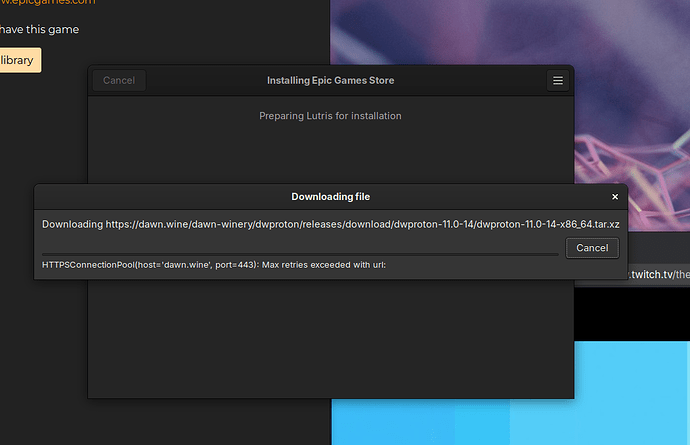The width and height of the screenshot is (690, 445).
Task: Open the hamburger menu in the installer window
Action: pos(558,81)
